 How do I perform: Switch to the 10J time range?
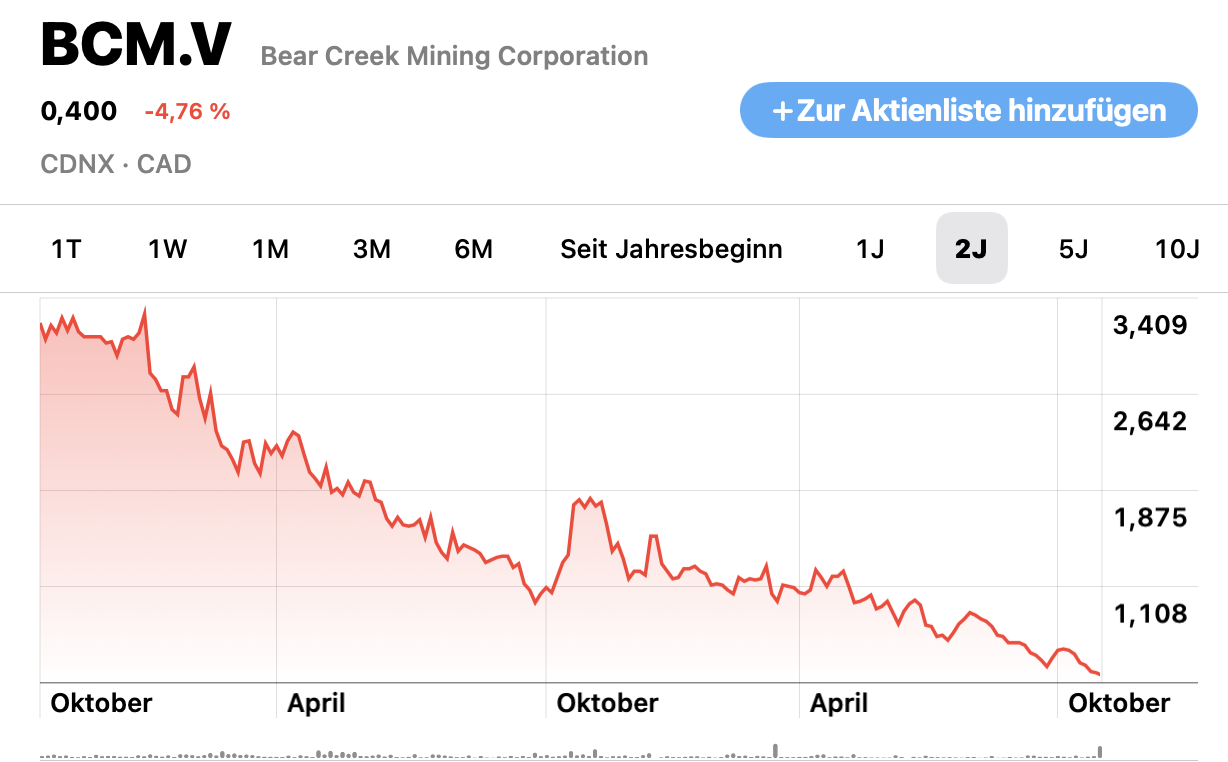point(1177,249)
